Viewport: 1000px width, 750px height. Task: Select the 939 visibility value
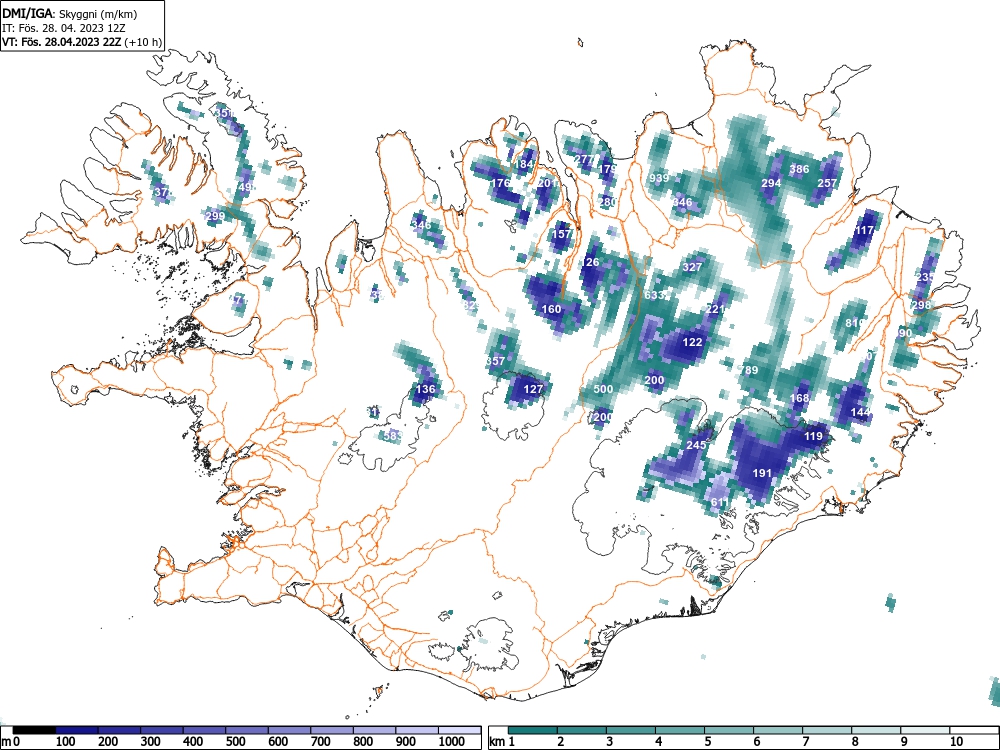tap(659, 178)
